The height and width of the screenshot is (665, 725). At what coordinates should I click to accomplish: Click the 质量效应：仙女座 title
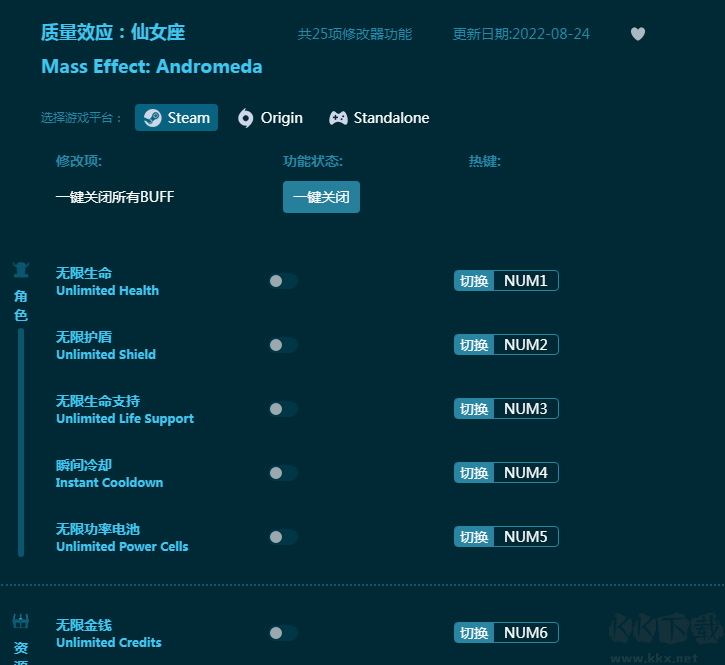click(113, 32)
